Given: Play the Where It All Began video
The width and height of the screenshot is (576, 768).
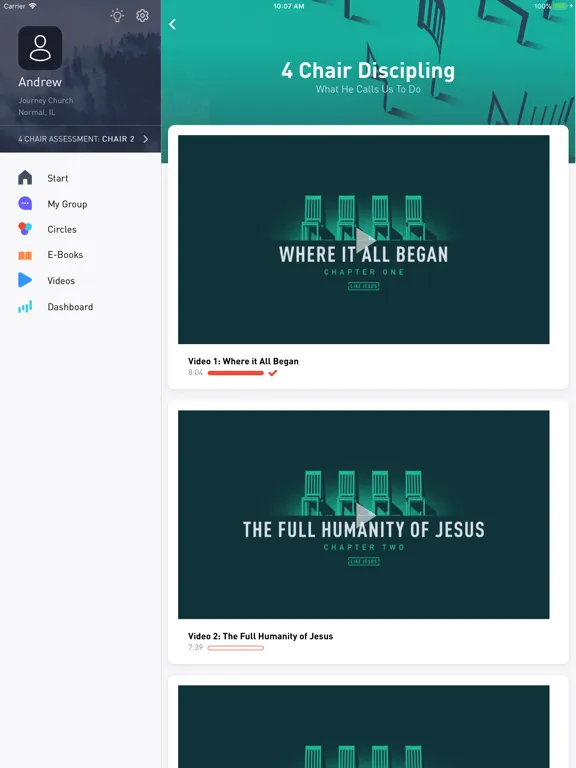Looking at the screenshot, I should 363,240.
